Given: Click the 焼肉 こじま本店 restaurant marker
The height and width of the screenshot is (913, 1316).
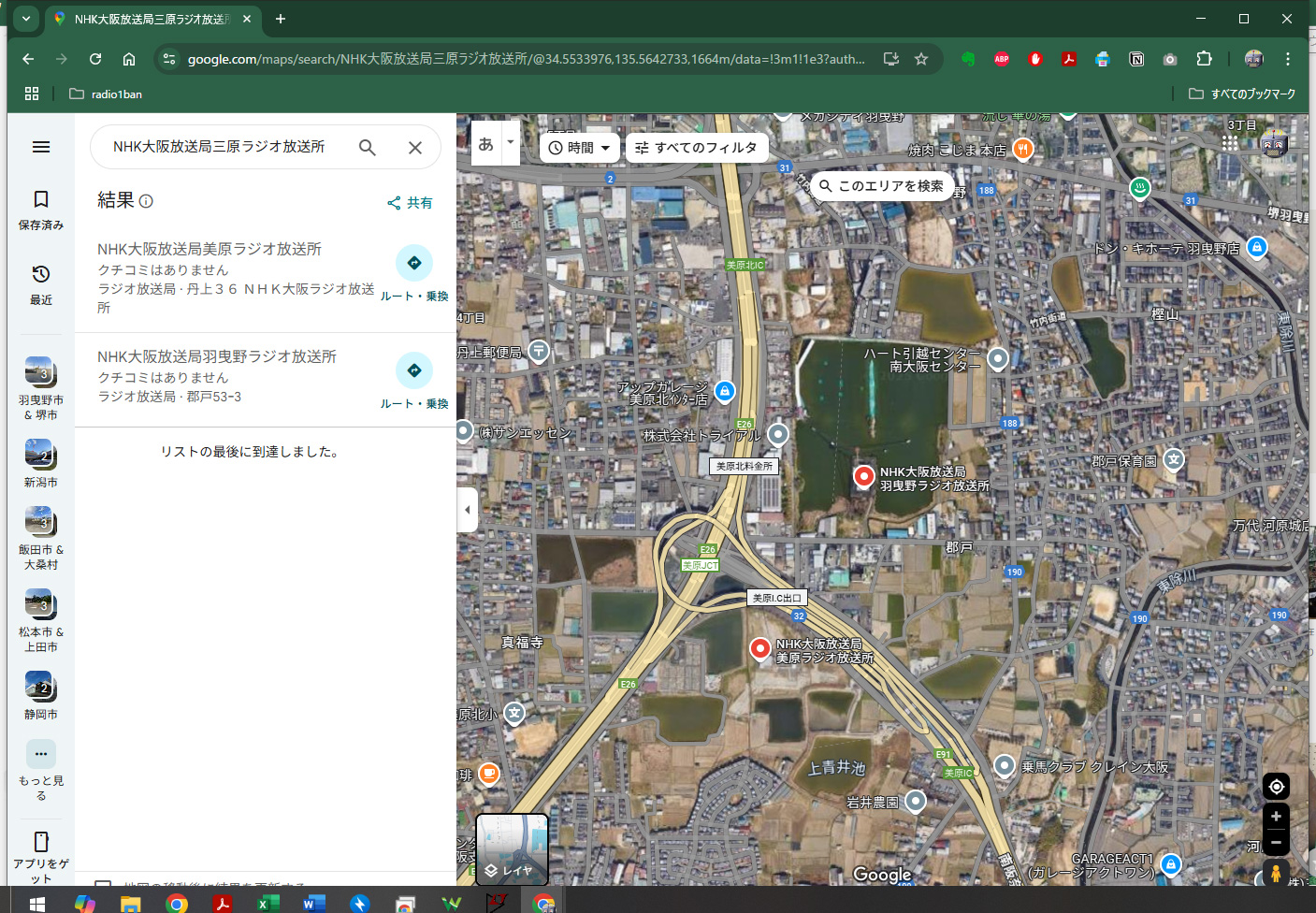Looking at the screenshot, I should (x=1023, y=149).
